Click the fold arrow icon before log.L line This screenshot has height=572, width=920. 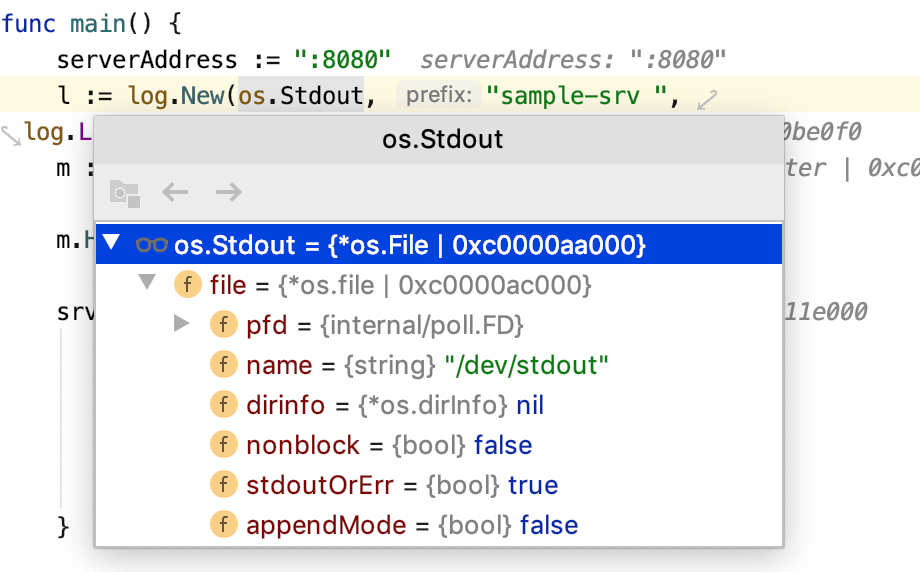coord(10,133)
